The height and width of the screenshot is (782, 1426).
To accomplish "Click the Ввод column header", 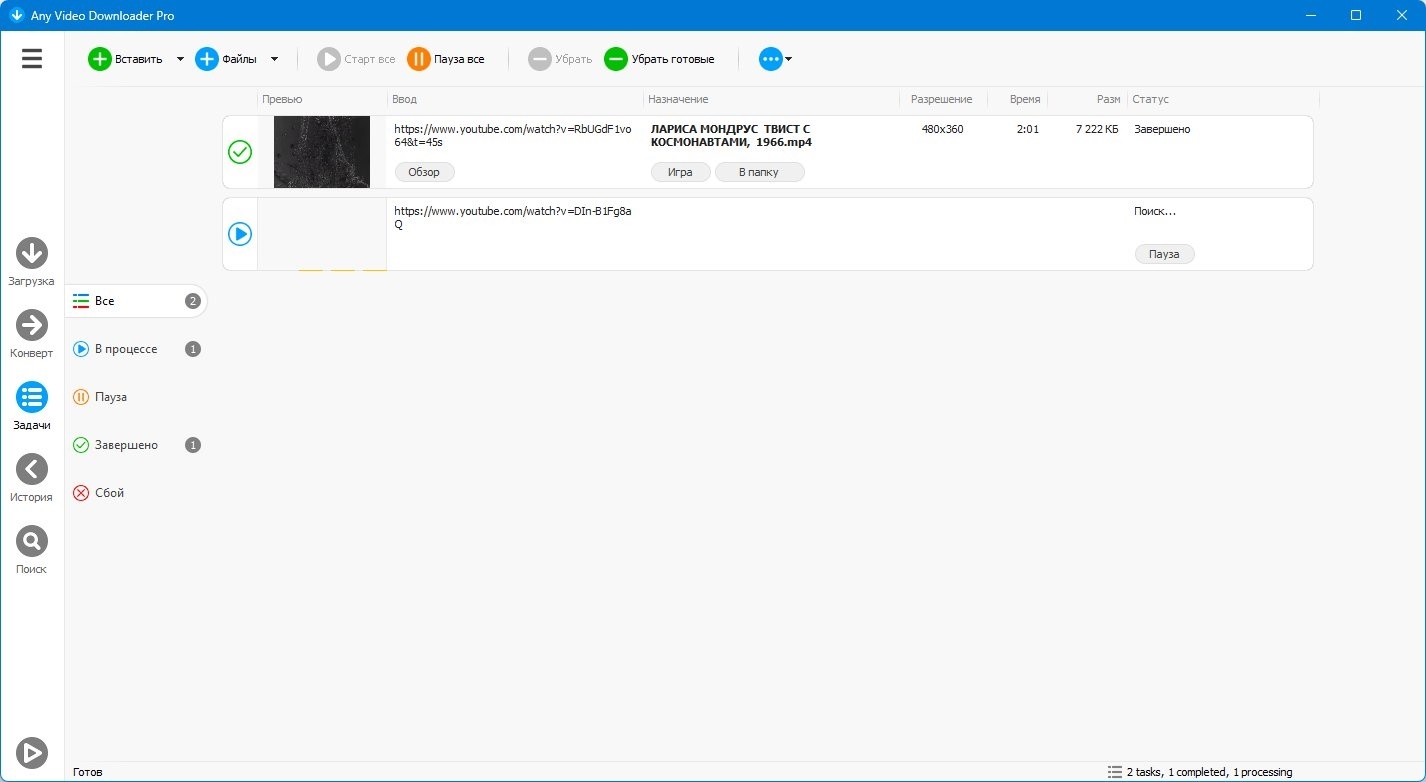I will point(515,99).
